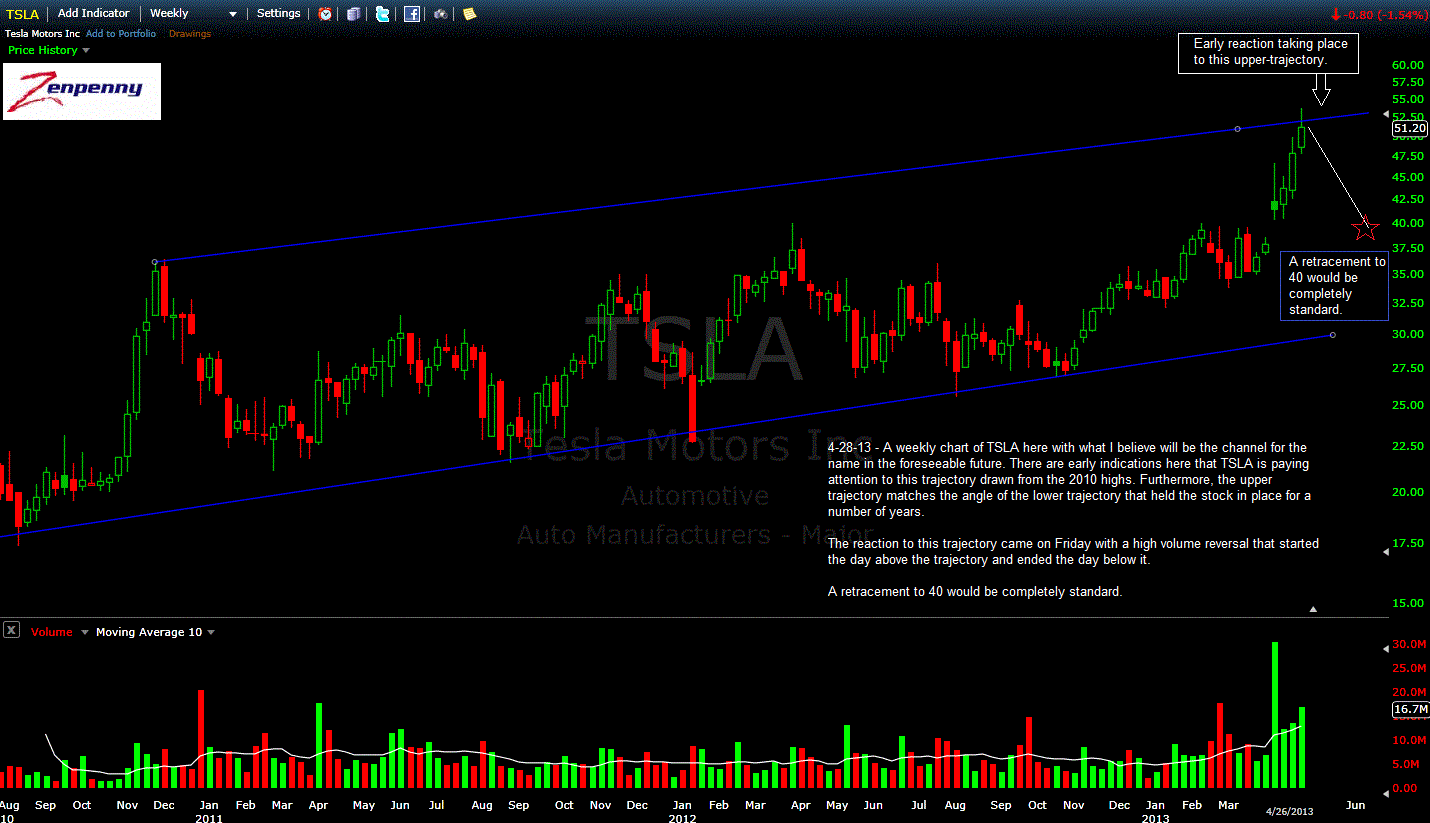
Task: Click the gray triangle marker beside 52.50
Action: click(1386, 115)
